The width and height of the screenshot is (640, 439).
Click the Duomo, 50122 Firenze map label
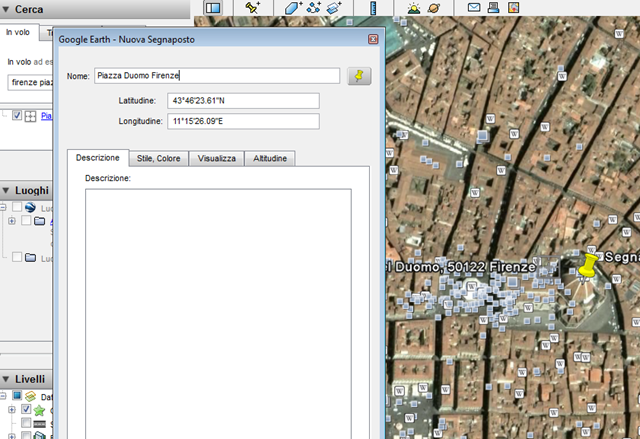[x=461, y=267]
